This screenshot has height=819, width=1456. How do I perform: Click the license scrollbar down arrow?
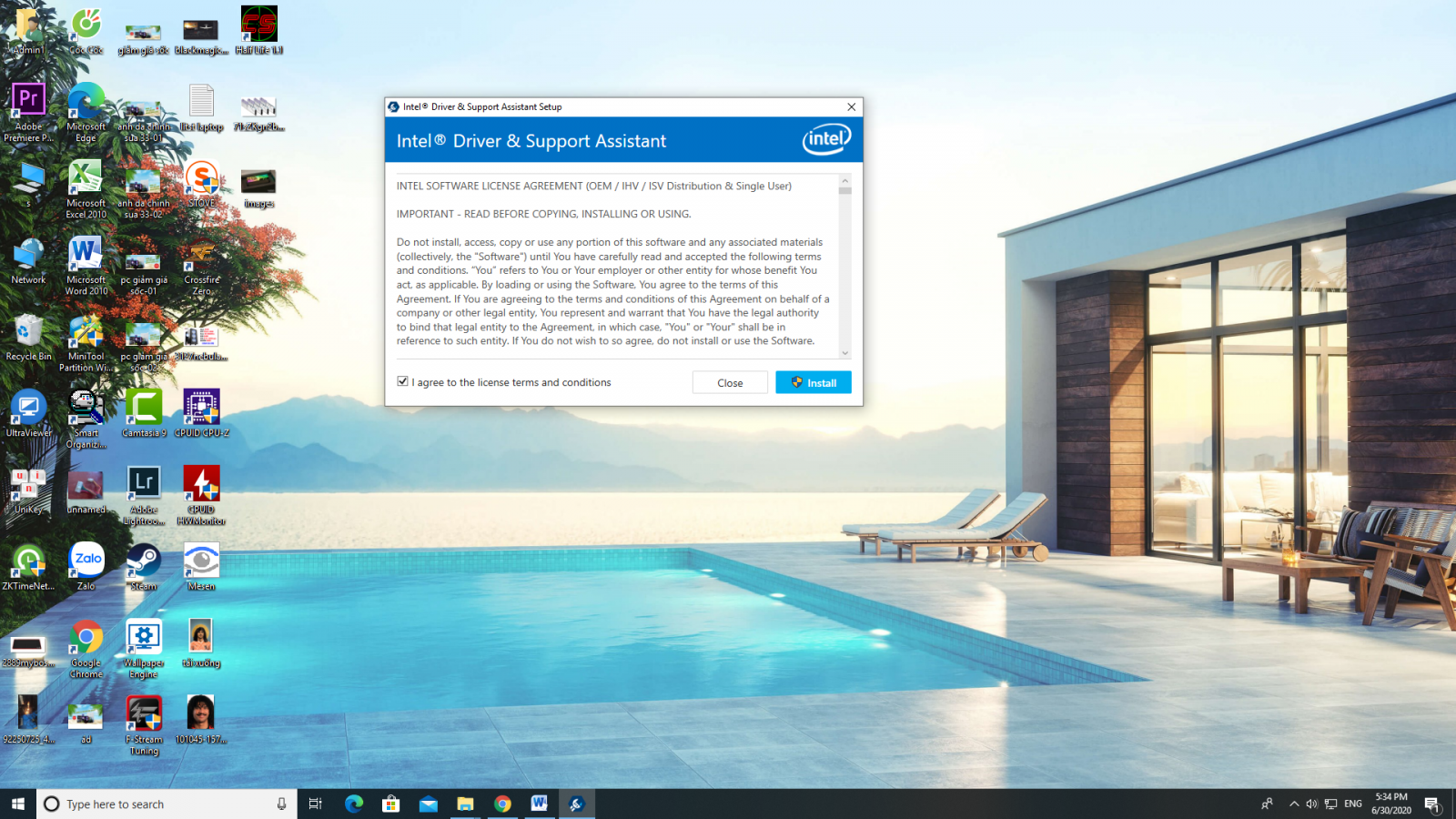844,353
